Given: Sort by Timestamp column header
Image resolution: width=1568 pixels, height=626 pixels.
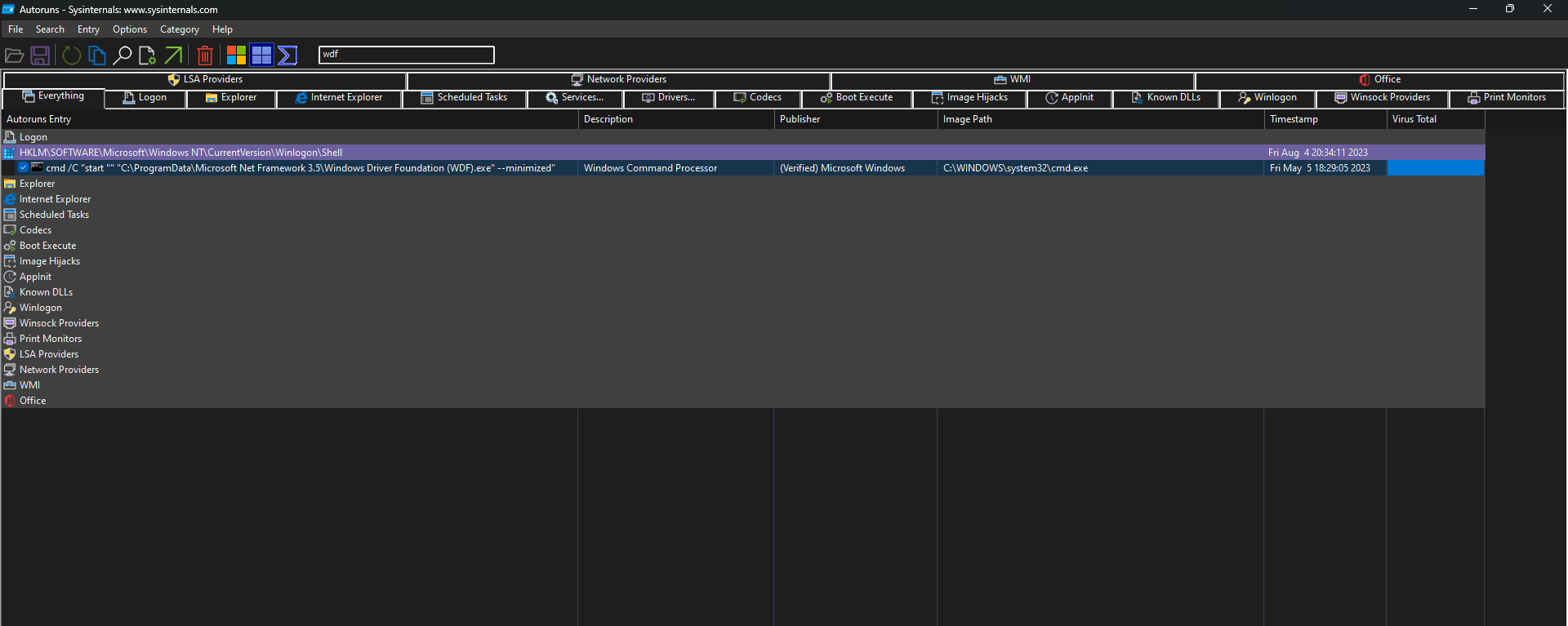Looking at the screenshot, I should tap(1325, 119).
